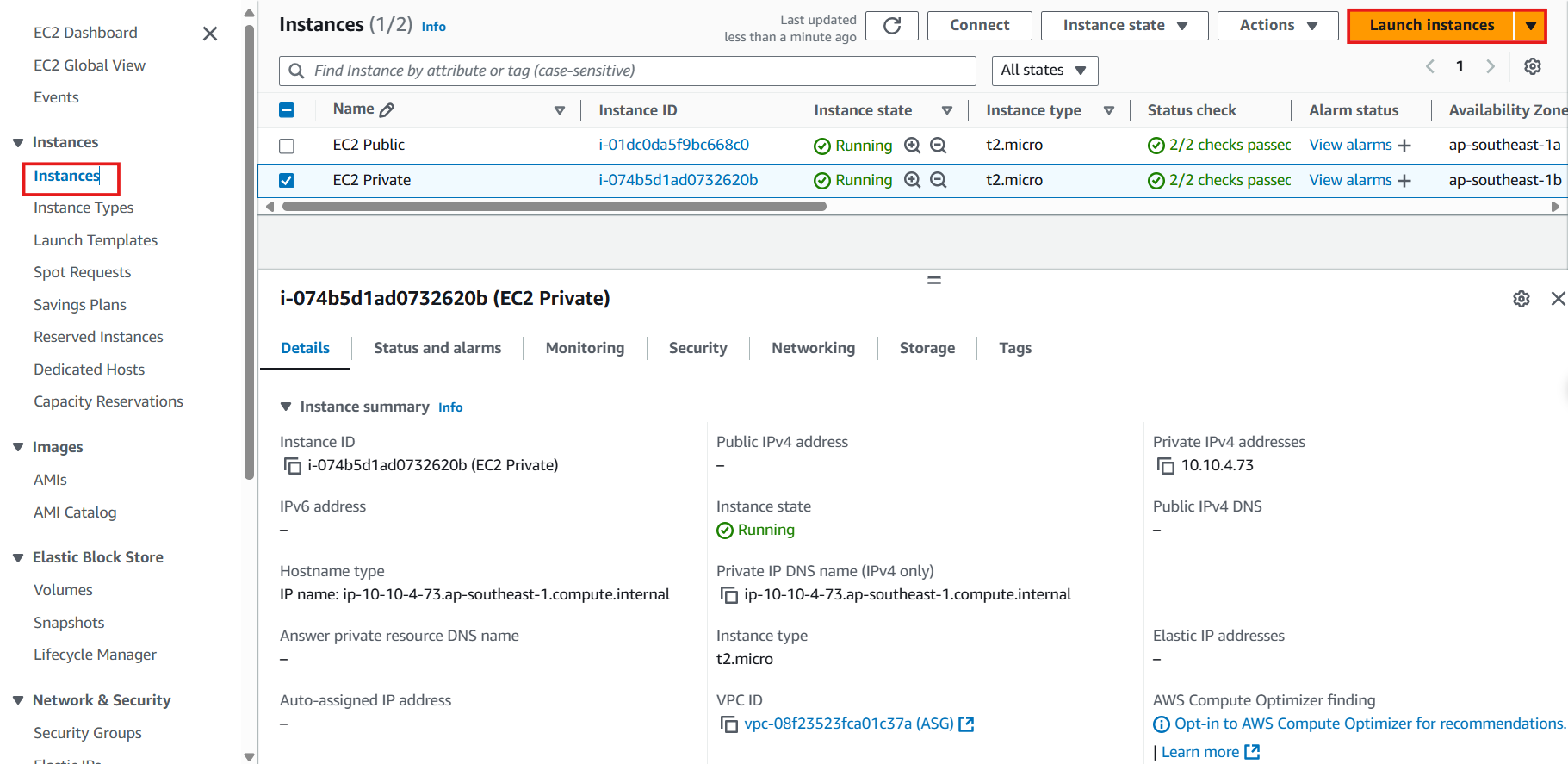View alarms for EC2 Private

point(1350,180)
